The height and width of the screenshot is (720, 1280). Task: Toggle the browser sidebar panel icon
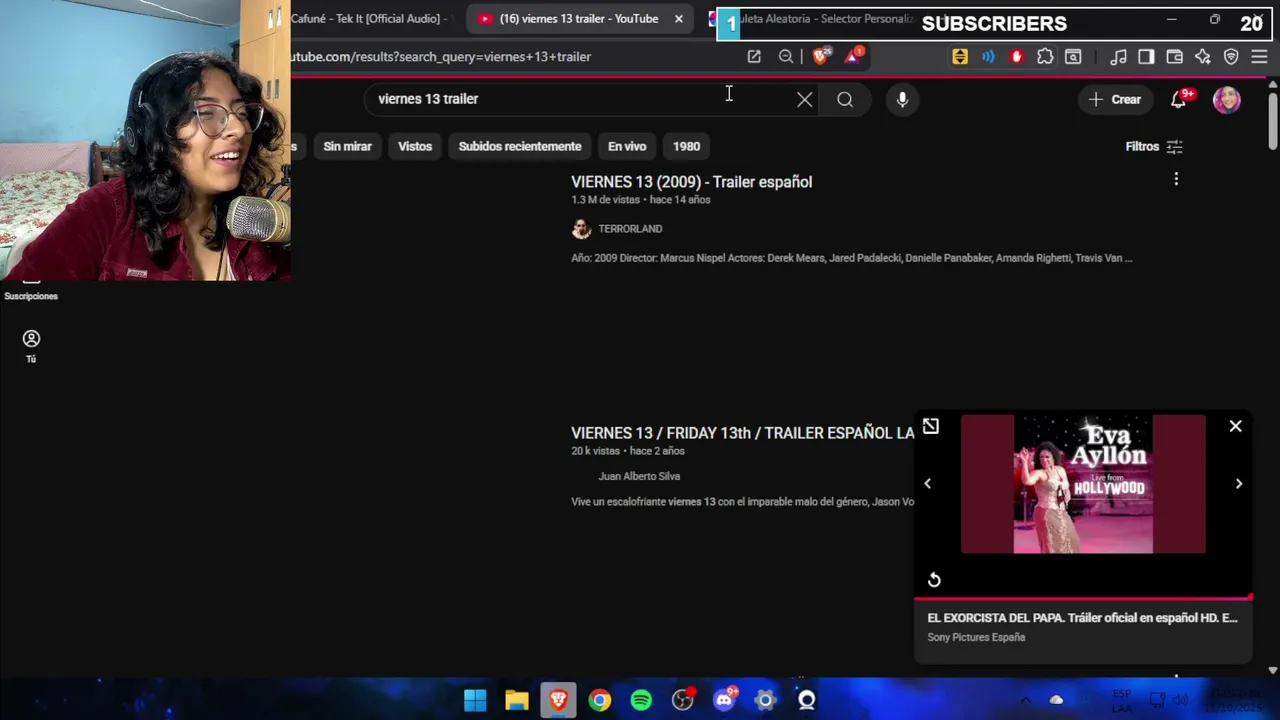1146,57
